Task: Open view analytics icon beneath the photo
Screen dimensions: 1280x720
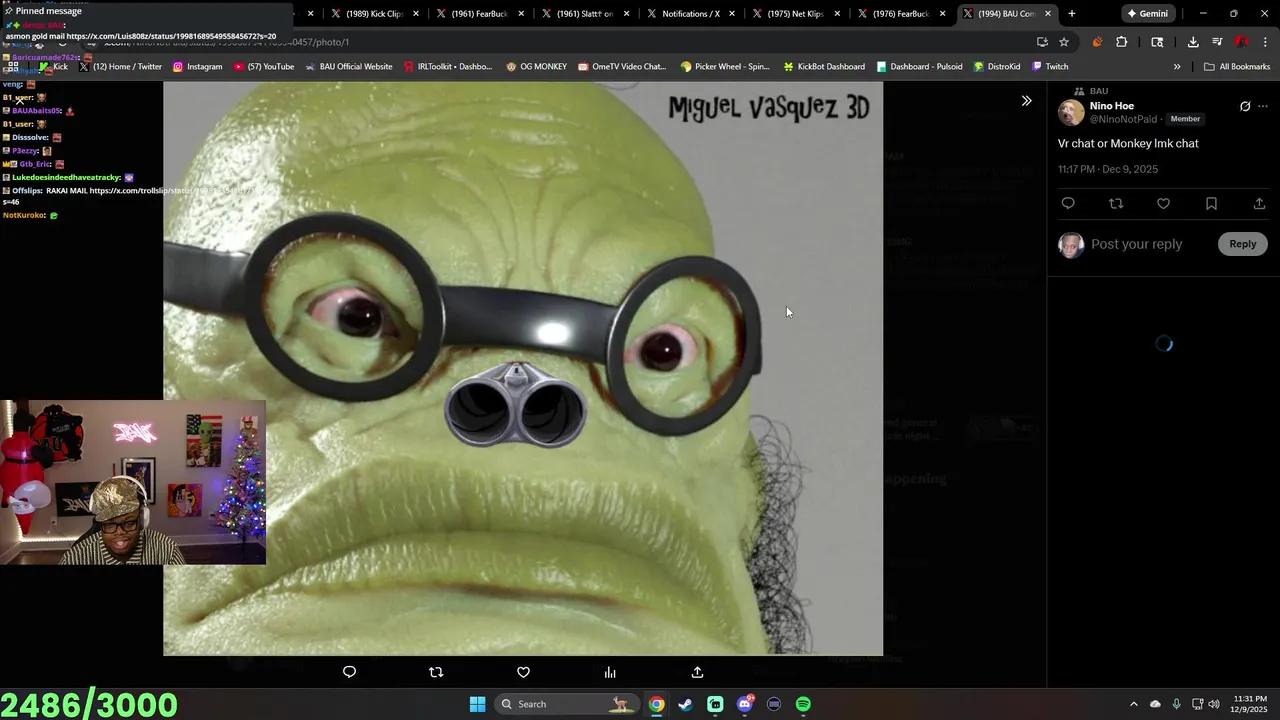Action: [610, 672]
